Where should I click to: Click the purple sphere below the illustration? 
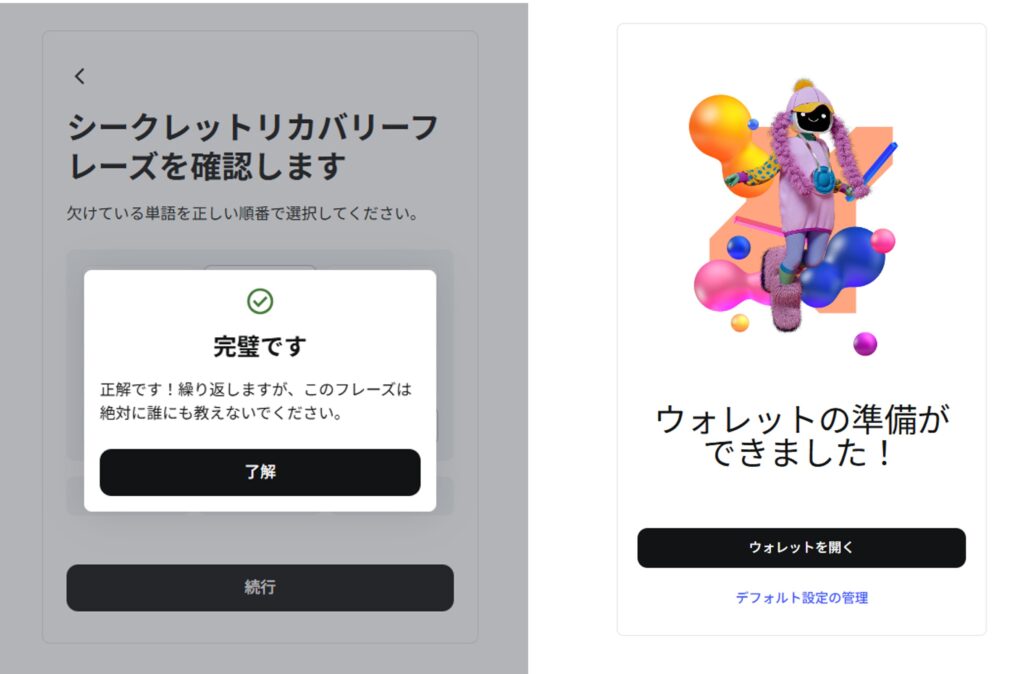[x=865, y=344]
